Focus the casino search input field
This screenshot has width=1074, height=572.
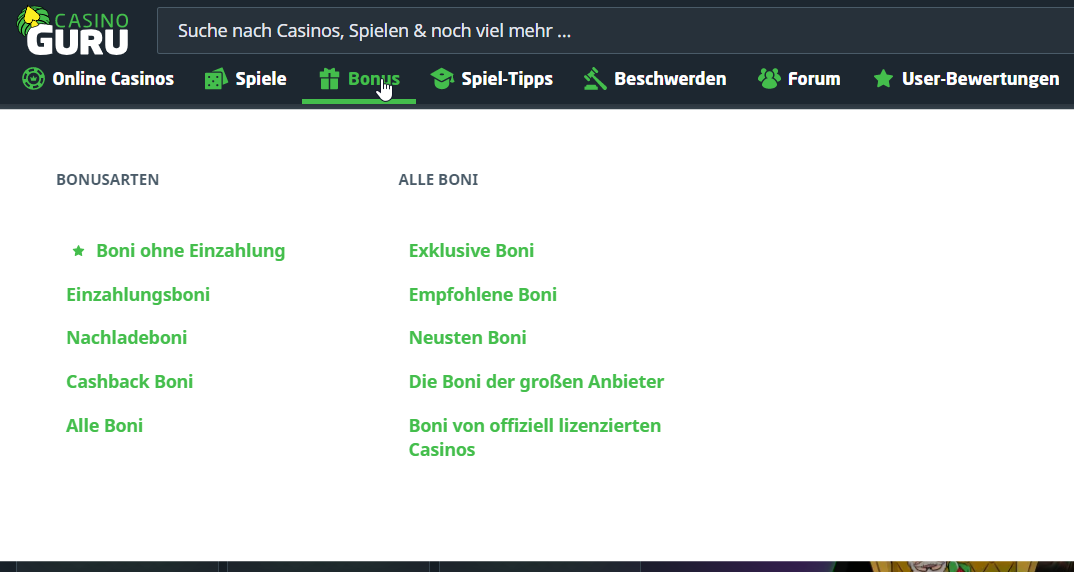(600, 31)
